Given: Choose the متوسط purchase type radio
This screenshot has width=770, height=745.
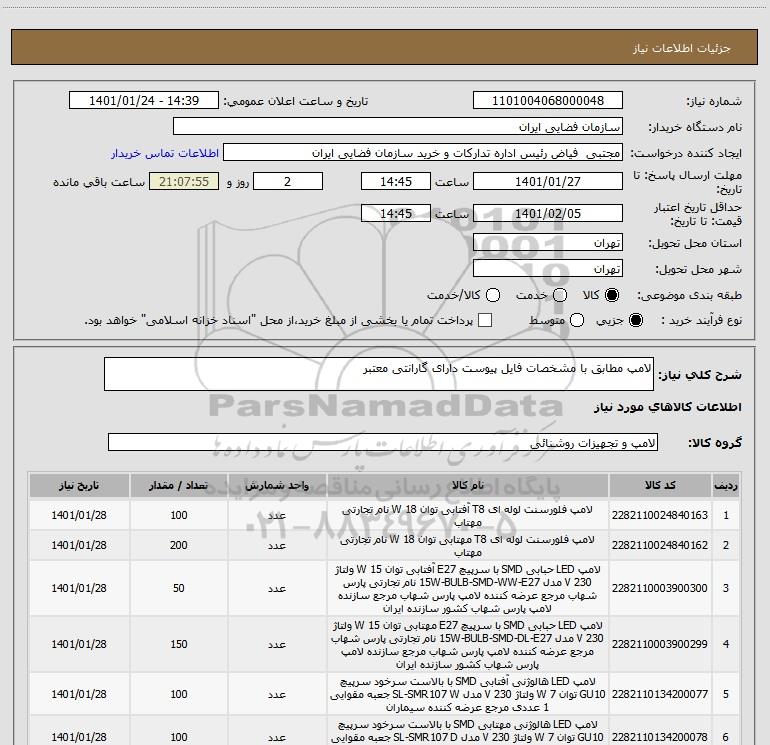Looking at the screenshot, I should point(577,320).
